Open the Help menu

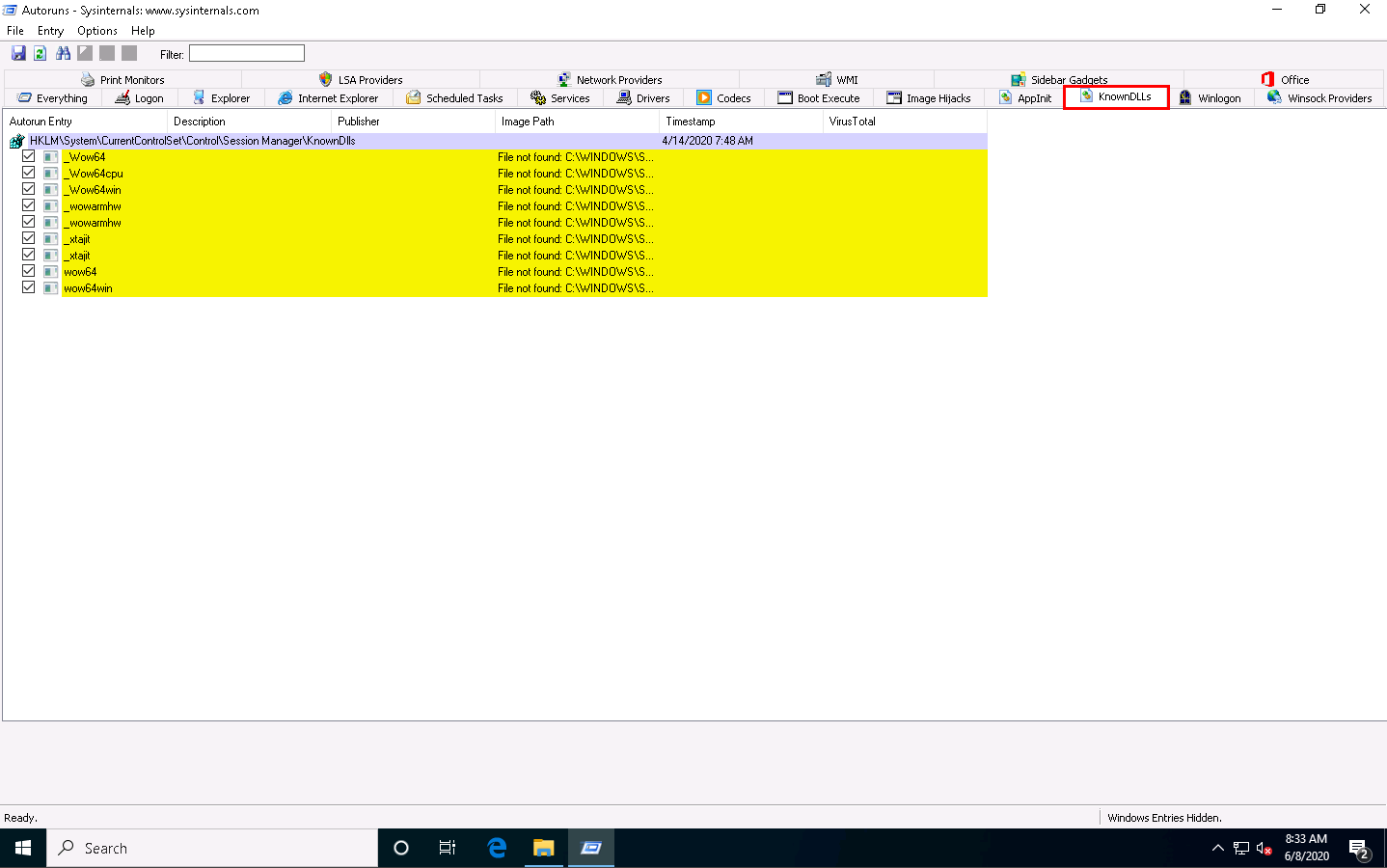143,31
